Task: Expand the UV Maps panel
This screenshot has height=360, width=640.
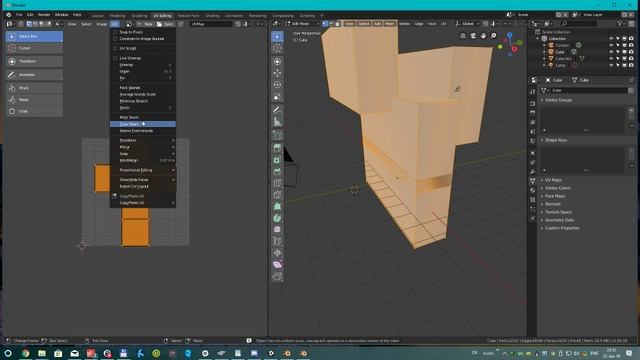Action: [x=553, y=180]
